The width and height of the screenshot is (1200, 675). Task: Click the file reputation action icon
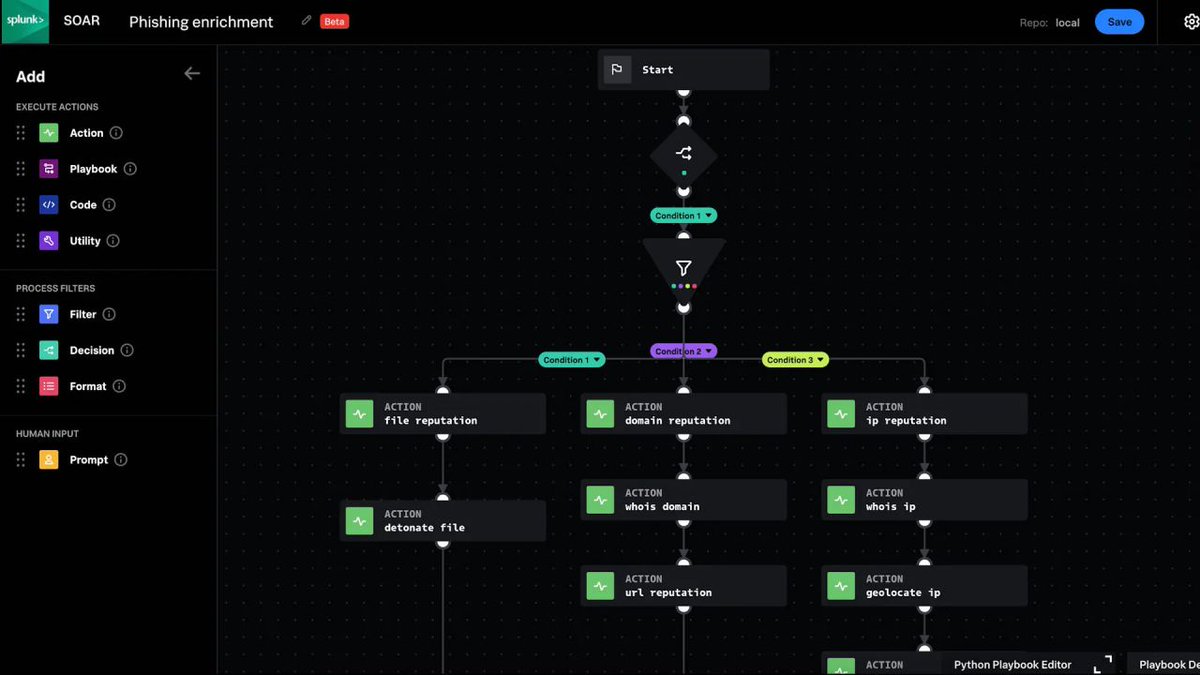pos(359,414)
